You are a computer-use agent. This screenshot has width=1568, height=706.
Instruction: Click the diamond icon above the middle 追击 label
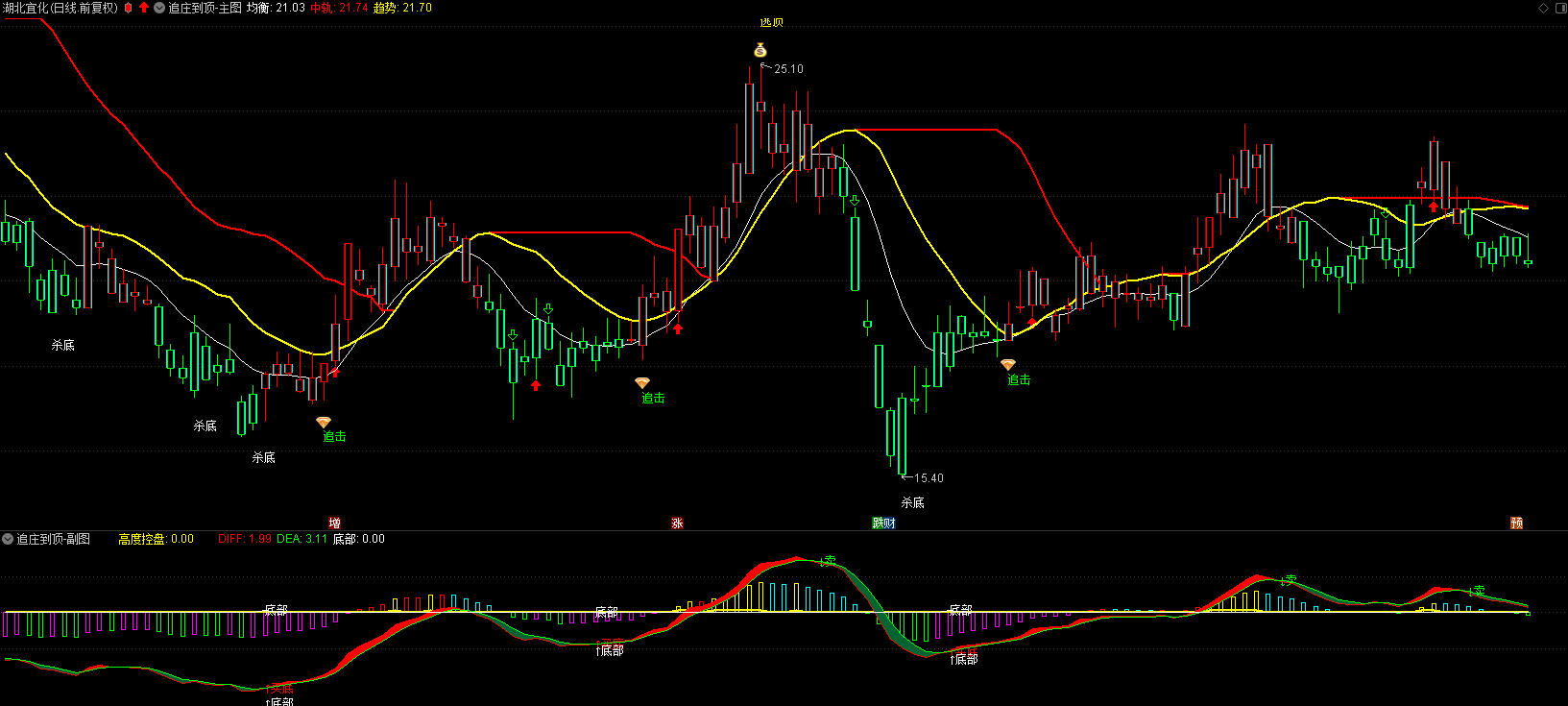tap(642, 383)
